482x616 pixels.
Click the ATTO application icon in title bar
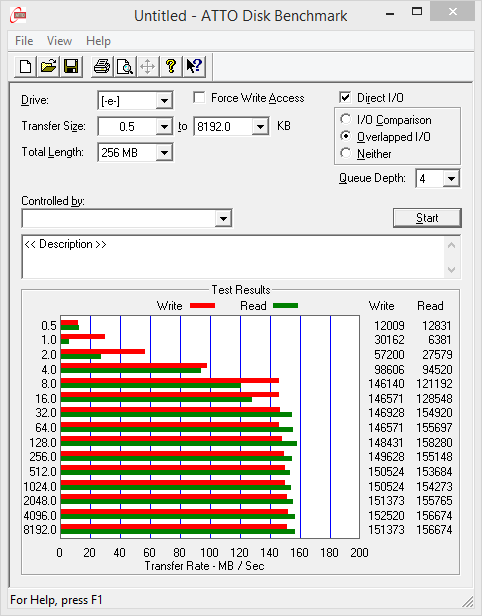click(x=18, y=15)
